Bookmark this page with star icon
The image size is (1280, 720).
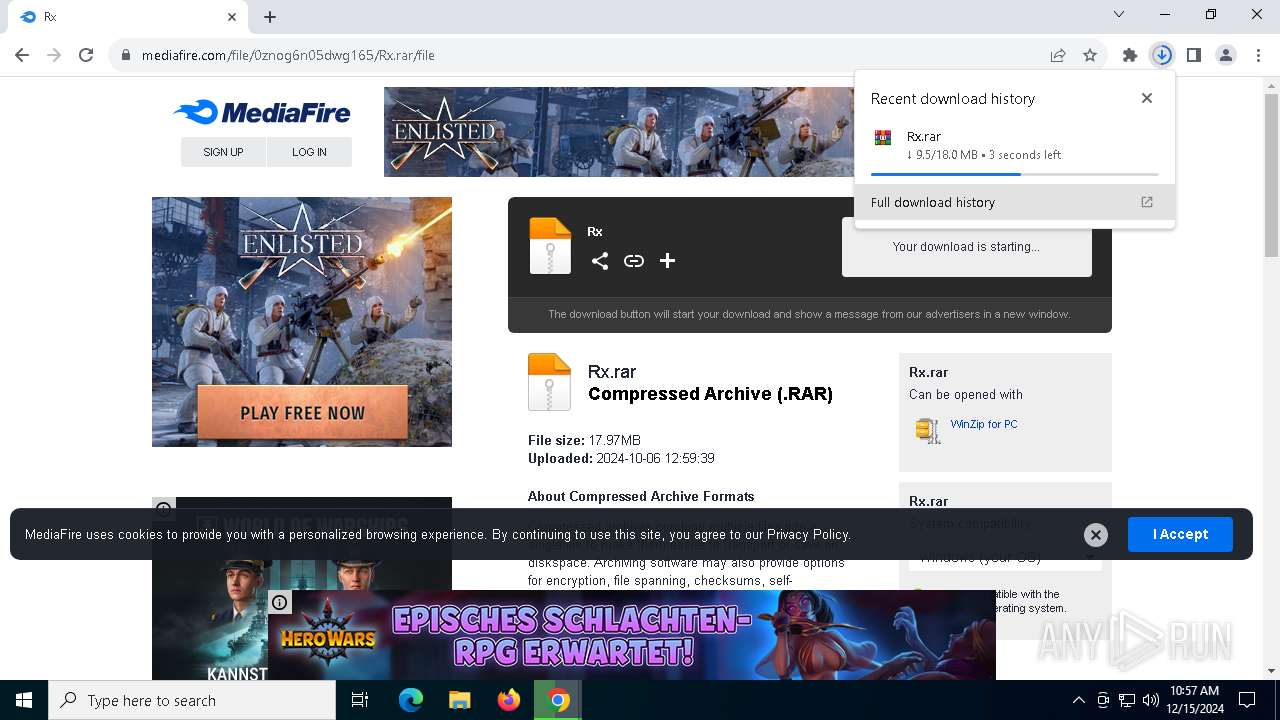pyautogui.click(x=1090, y=56)
